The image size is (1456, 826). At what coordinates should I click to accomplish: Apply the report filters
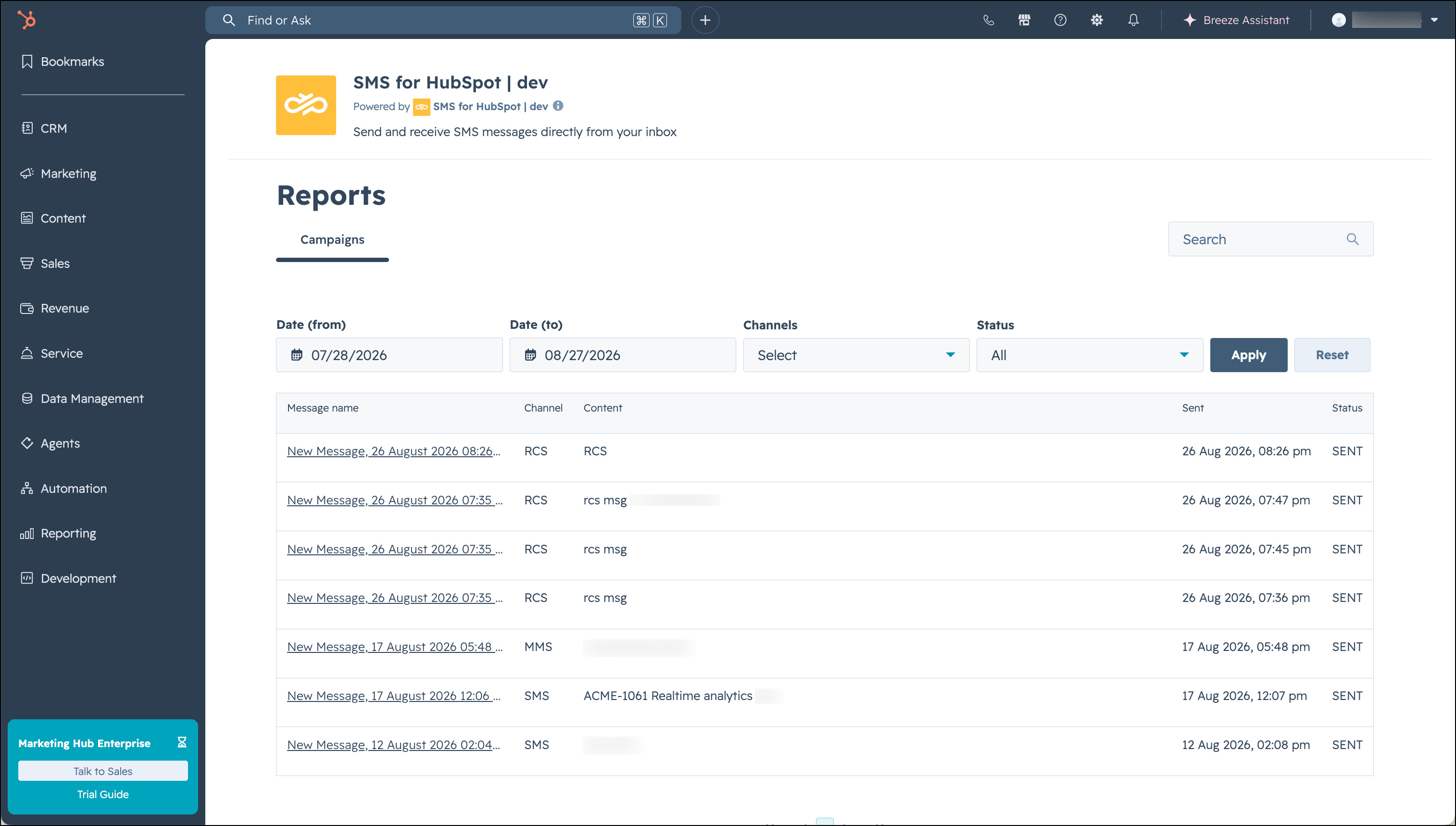(1248, 355)
